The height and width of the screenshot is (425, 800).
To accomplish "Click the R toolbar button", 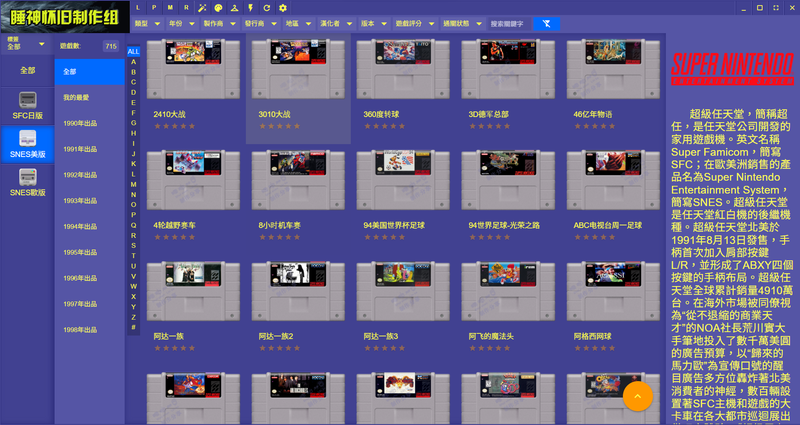I will click(x=186, y=8).
